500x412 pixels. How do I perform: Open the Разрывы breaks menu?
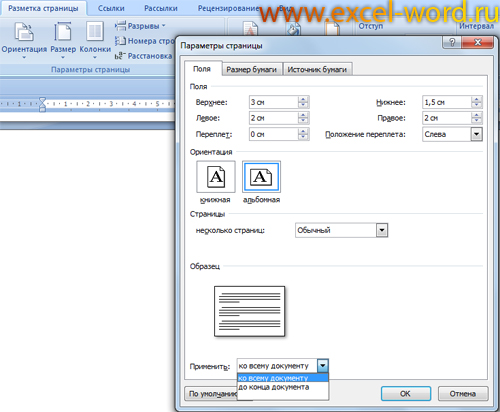pos(140,26)
